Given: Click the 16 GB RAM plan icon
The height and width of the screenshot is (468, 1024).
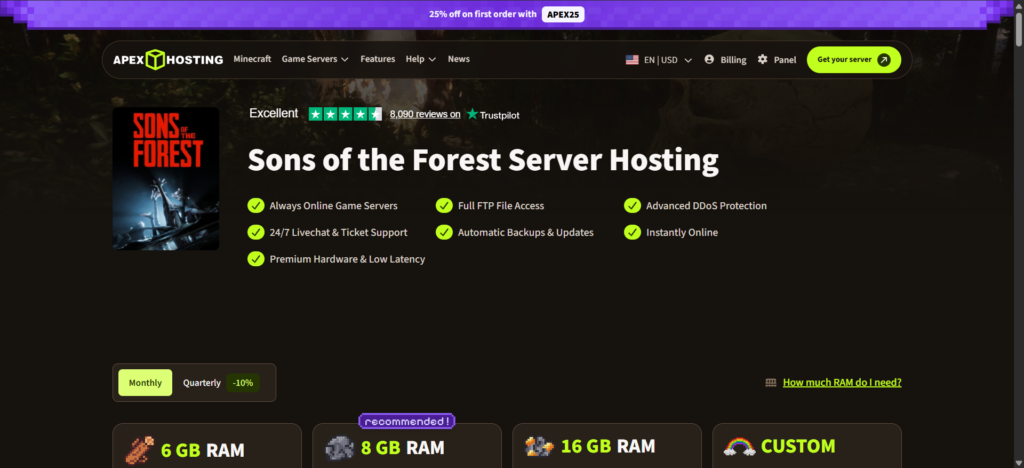Looking at the screenshot, I should coord(539,446).
